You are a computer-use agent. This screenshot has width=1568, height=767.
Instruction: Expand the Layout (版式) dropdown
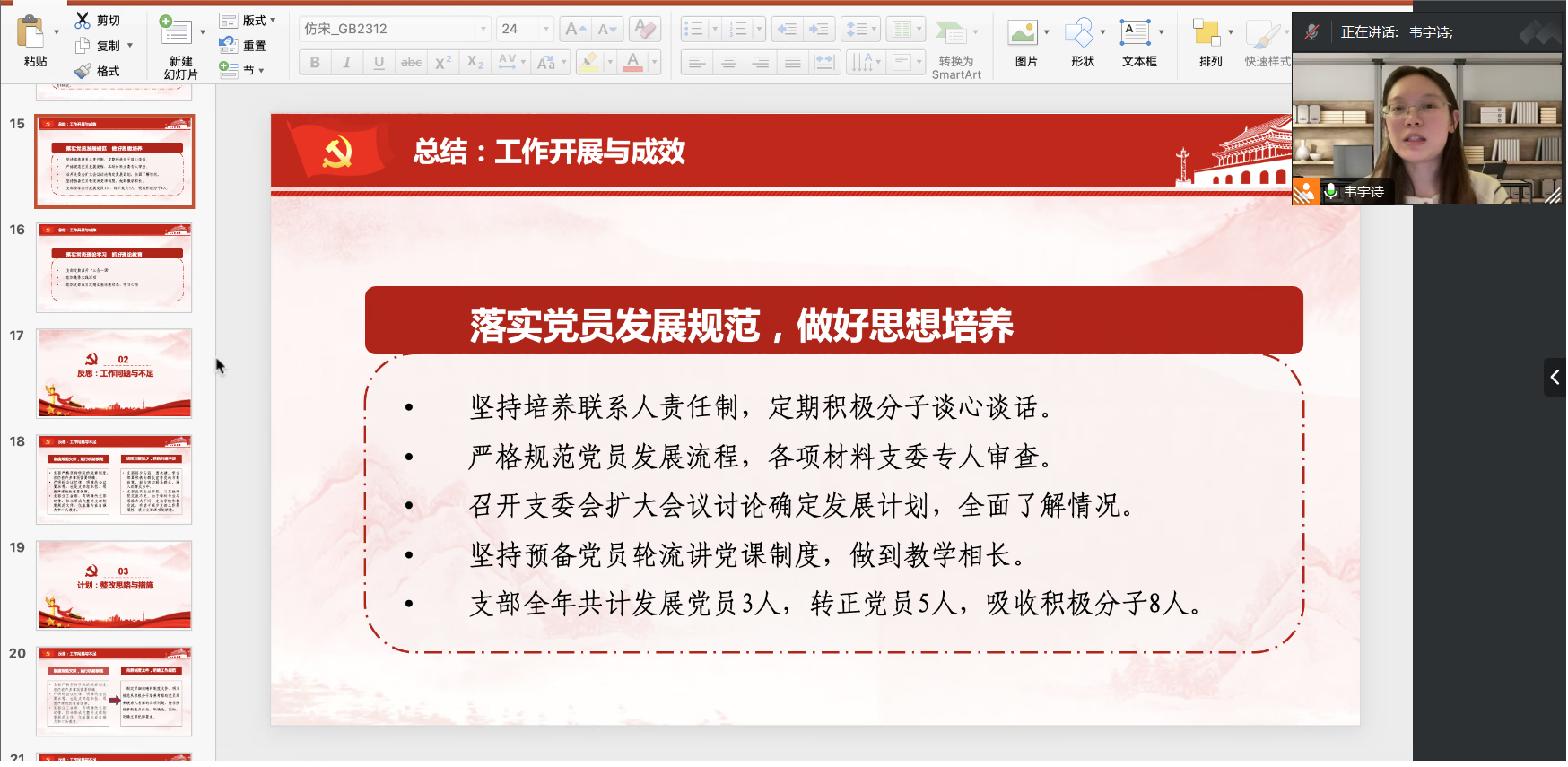click(248, 20)
